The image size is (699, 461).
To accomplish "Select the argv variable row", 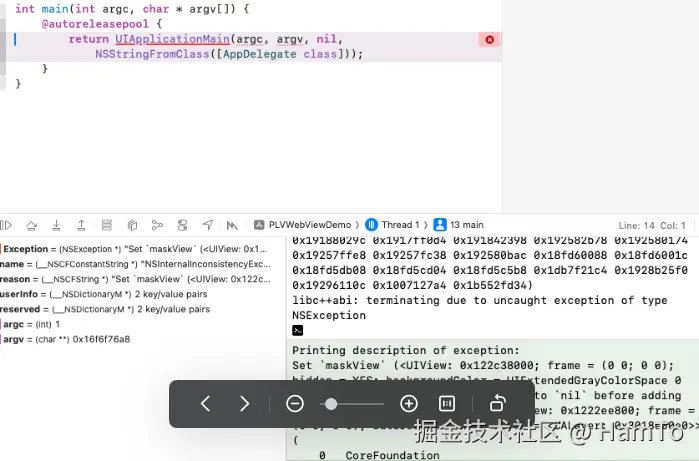I will tap(66, 339).
